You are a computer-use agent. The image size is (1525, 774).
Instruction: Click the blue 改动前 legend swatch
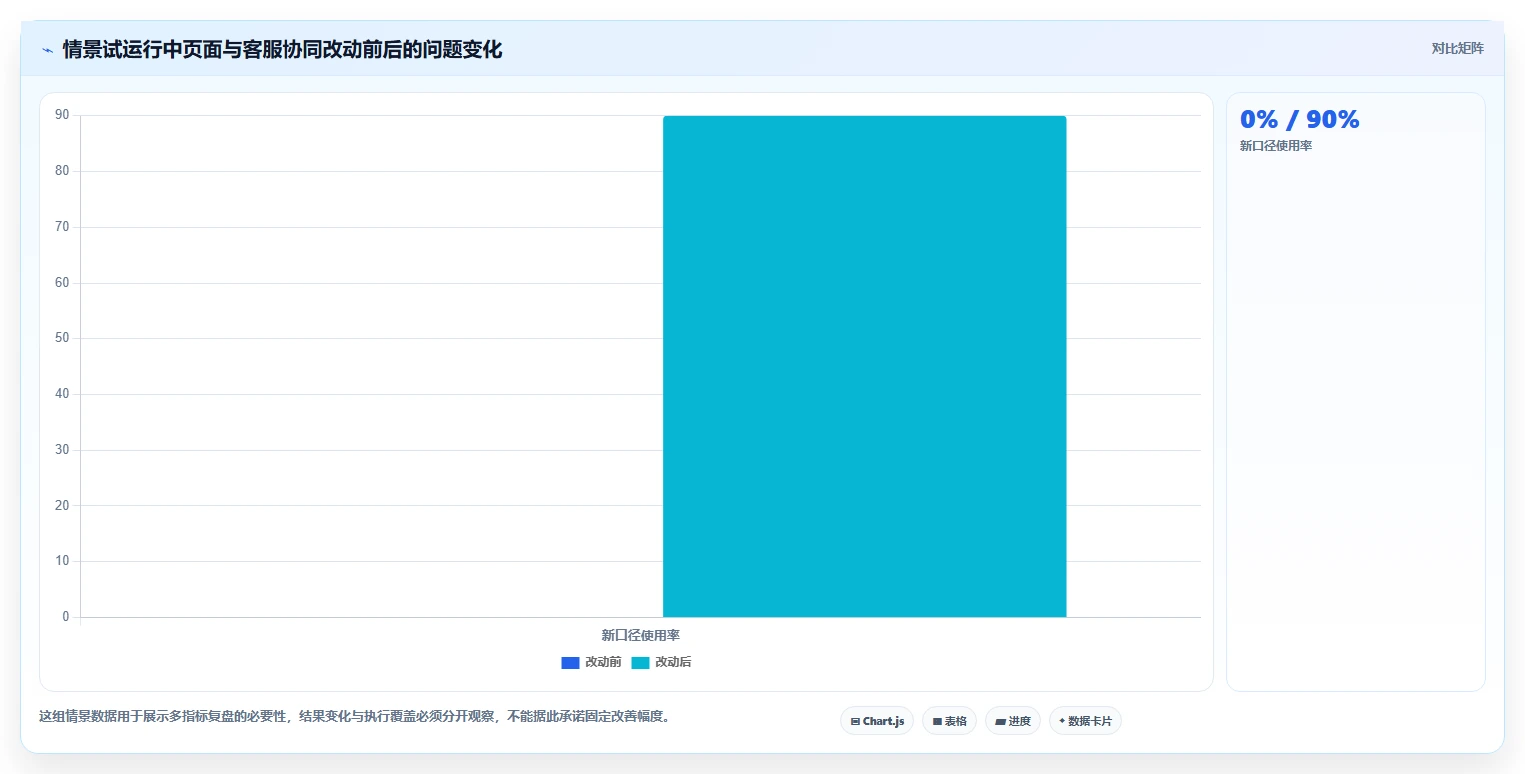(570, 662)
